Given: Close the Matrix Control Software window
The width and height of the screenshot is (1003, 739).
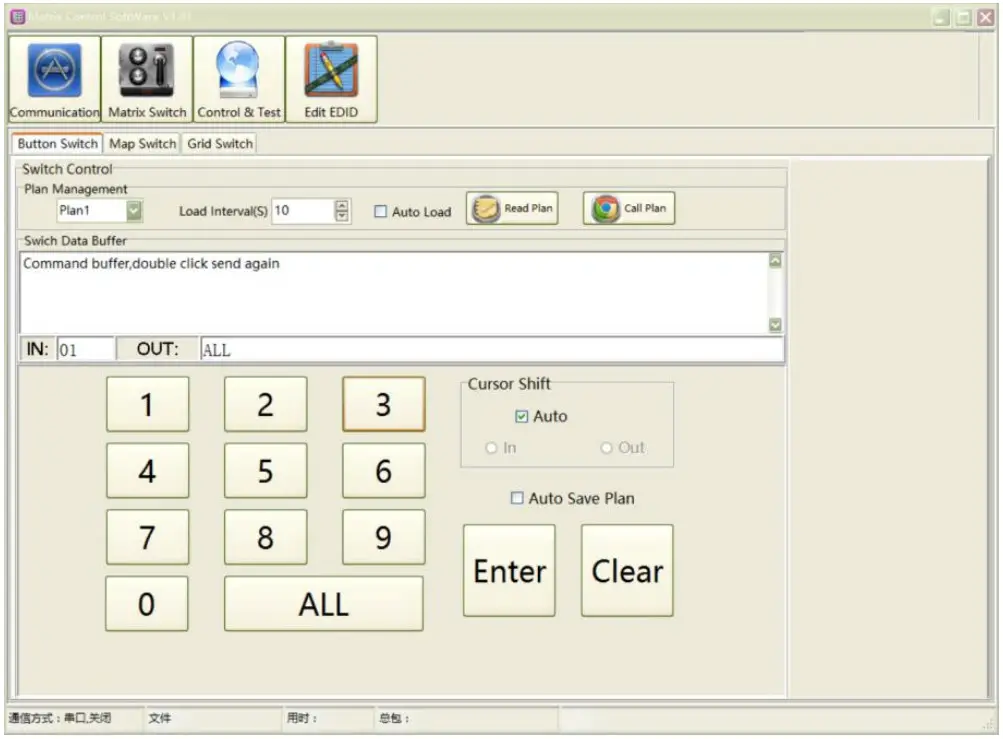Looking at the screenshot, I should tap(986, 17).
